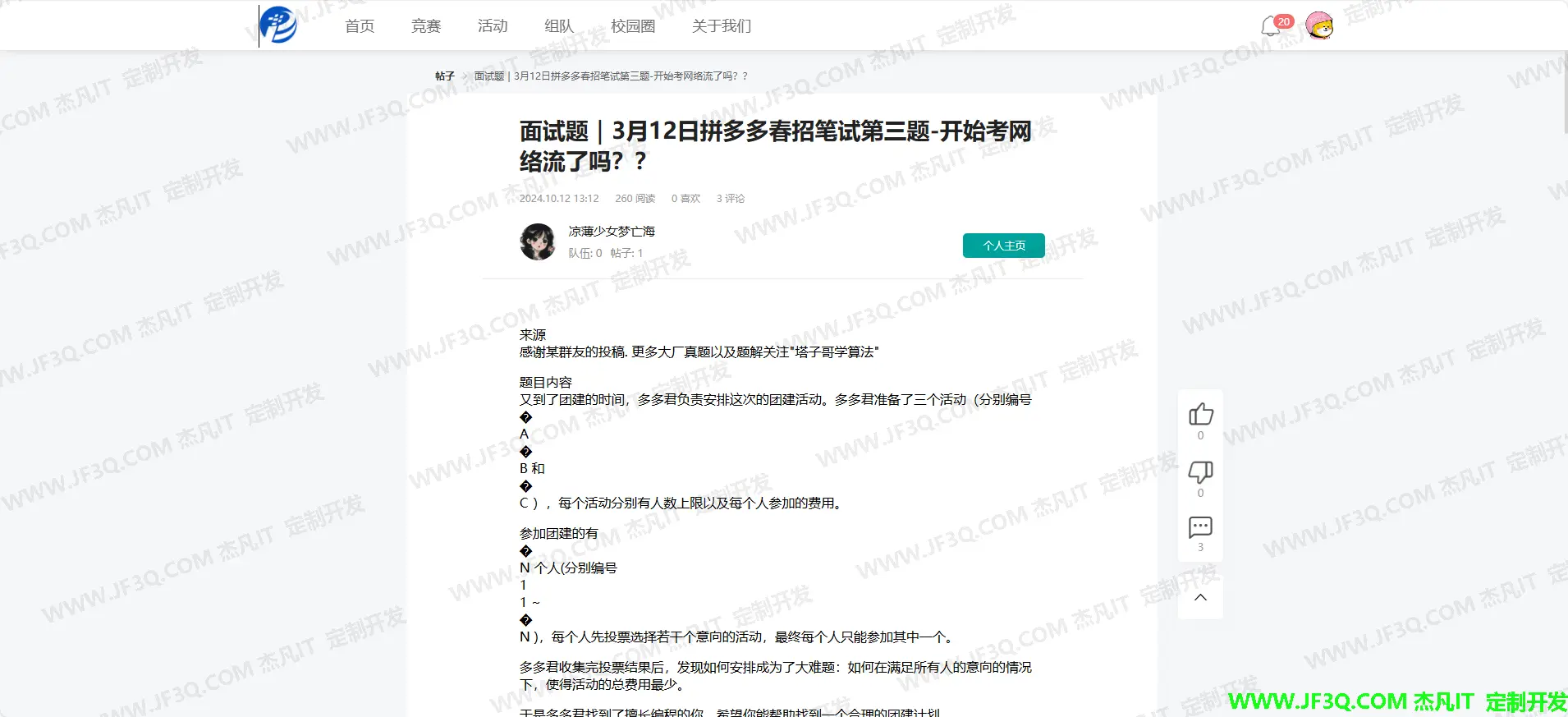This screenshot has height=717, width=1568.
Task: Click the author name 凉薄少女梦亡海
Action: [x=612, y=232]
